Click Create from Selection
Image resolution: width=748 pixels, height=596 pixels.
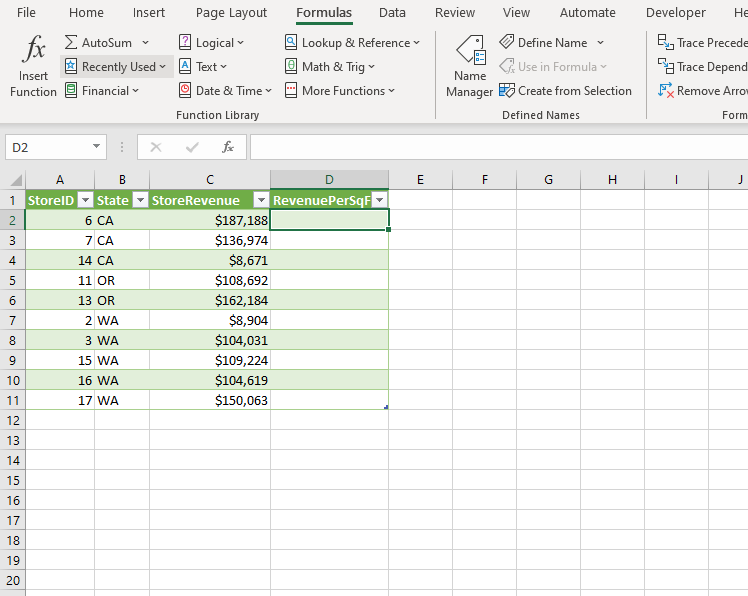click(x=565, y=90)
